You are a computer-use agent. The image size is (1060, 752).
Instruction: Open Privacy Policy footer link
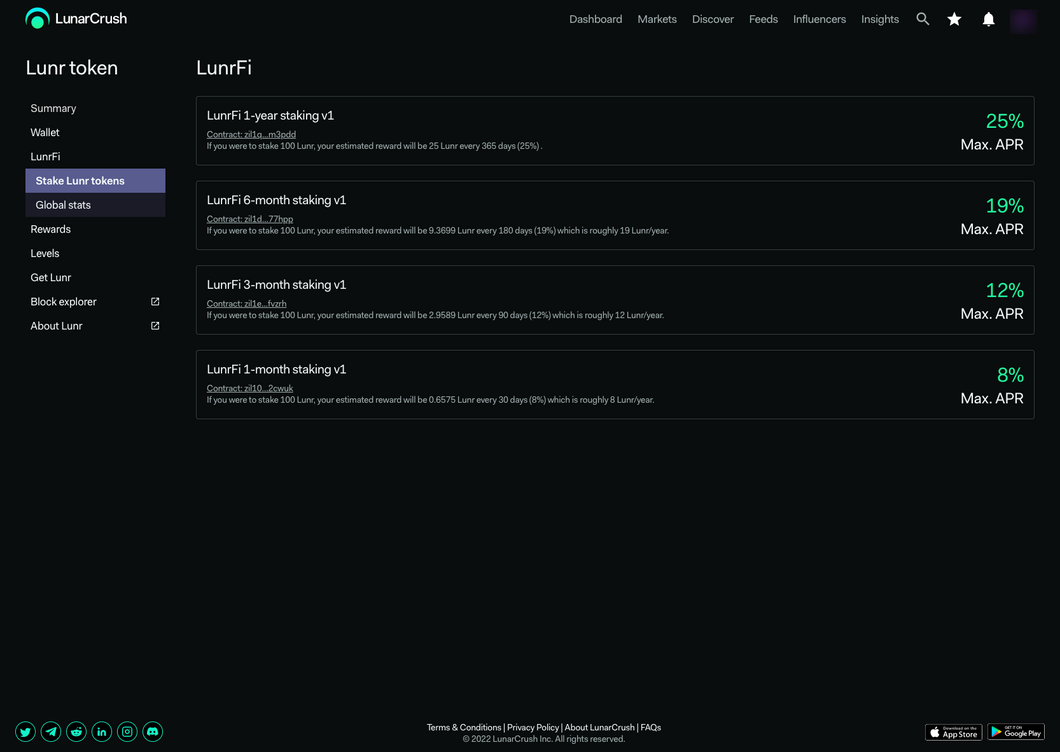(533, 728)
